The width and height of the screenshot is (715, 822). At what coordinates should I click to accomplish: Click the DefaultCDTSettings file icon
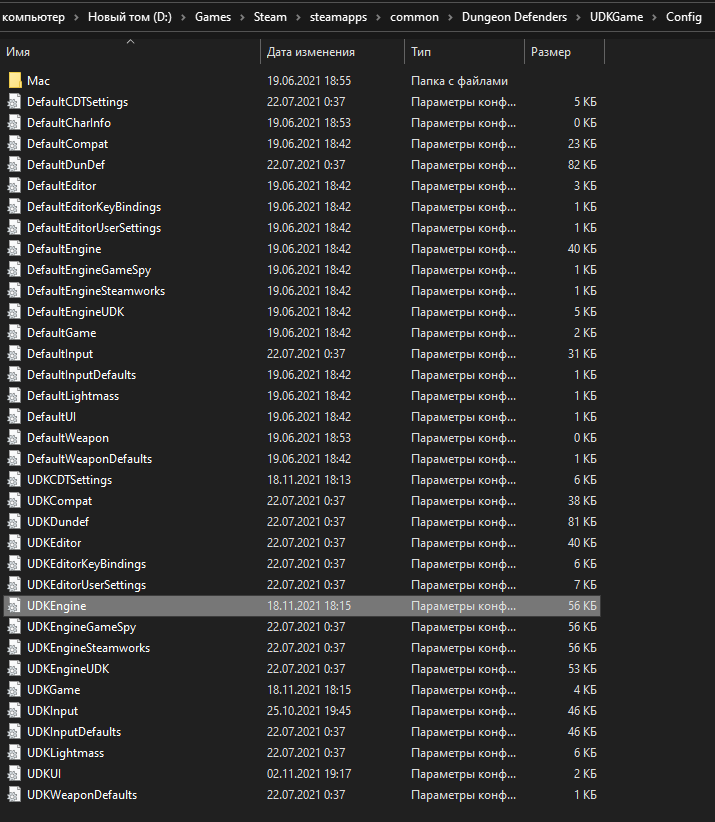coord(15,102)
